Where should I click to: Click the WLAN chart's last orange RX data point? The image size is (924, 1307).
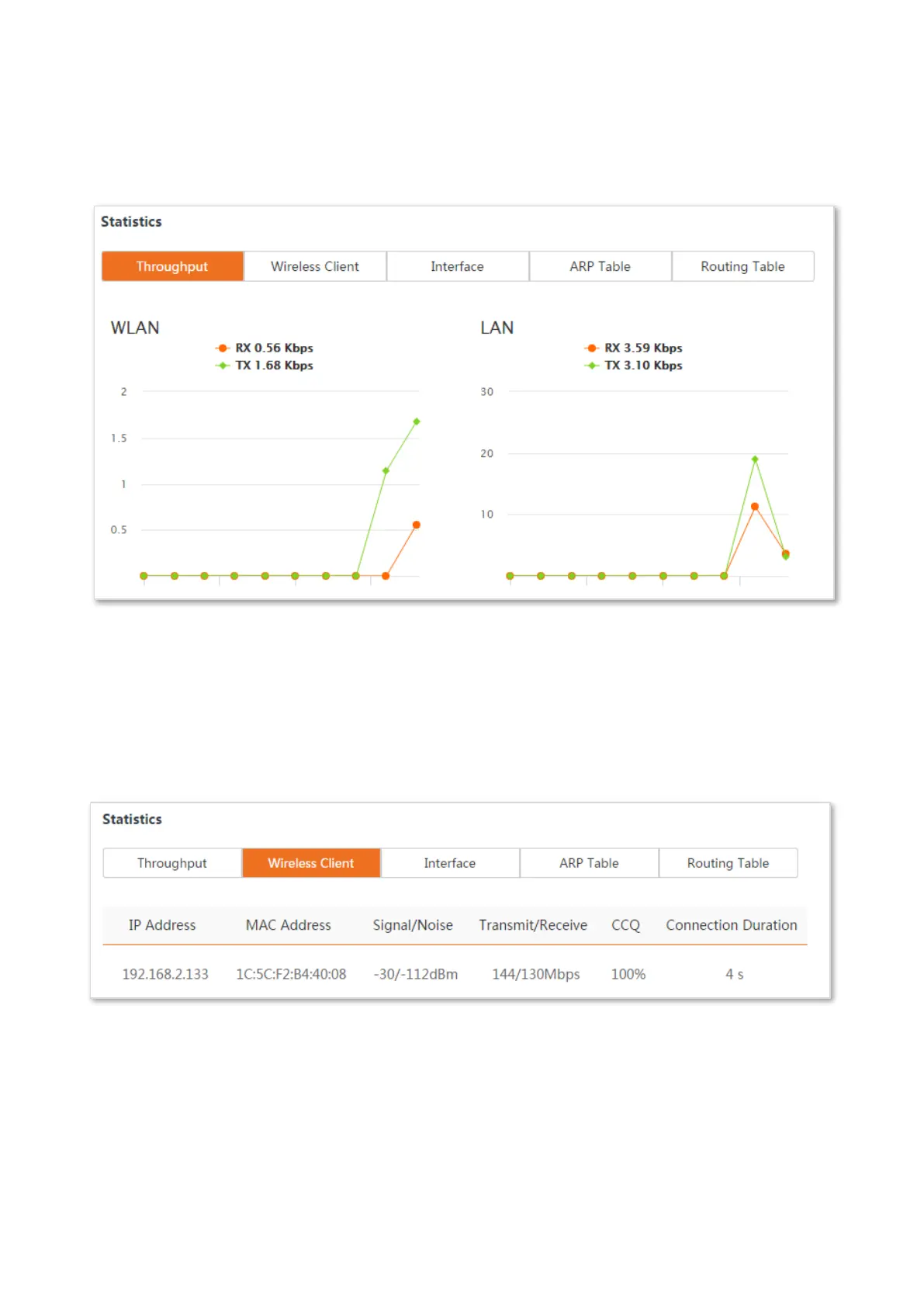(x=417, y=525)
